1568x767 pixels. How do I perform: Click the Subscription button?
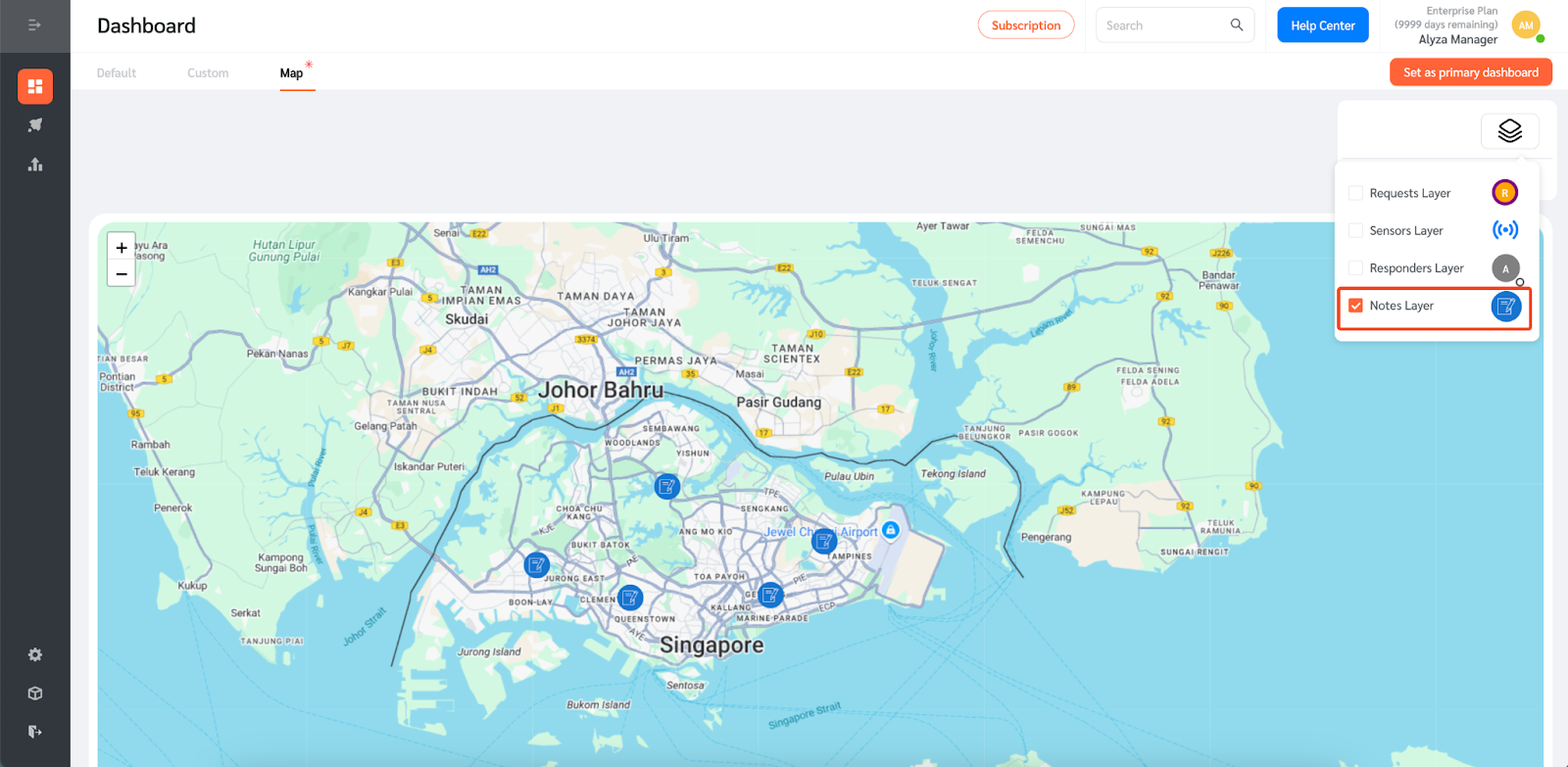point(1026,25)
